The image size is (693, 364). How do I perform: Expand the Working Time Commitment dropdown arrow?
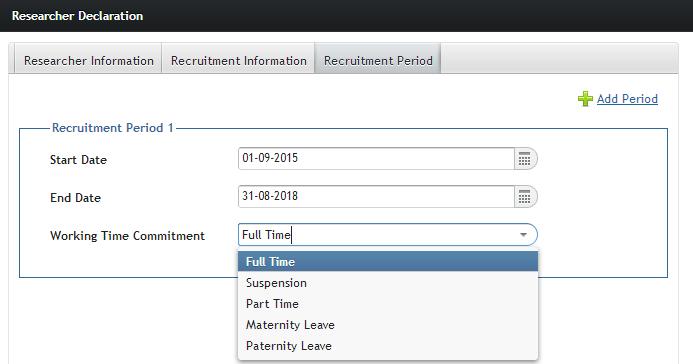523,235
